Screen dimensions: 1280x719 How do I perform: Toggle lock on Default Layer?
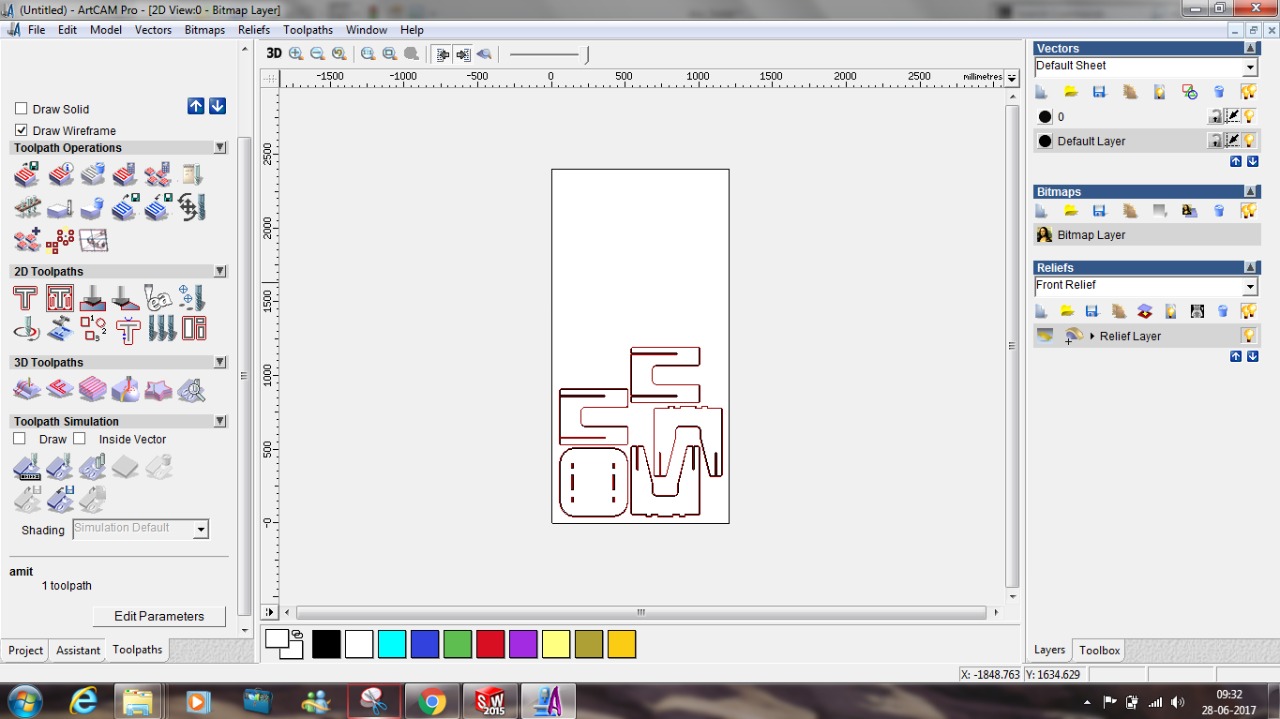point(1215,141)
